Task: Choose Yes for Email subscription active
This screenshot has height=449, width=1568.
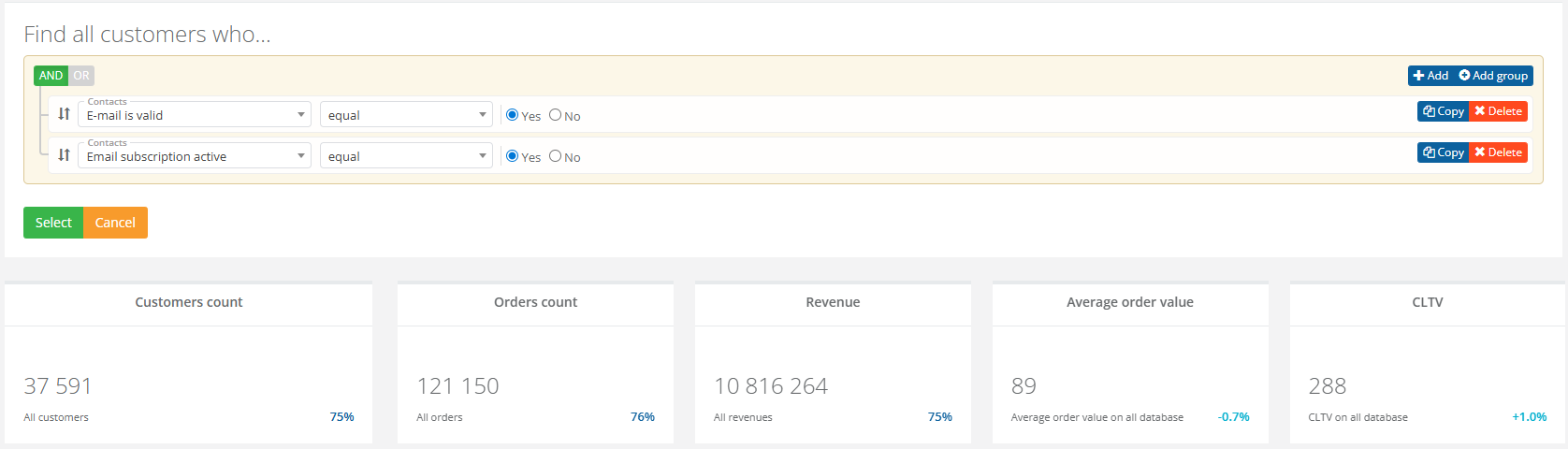Action: click(x=512, y=156)
